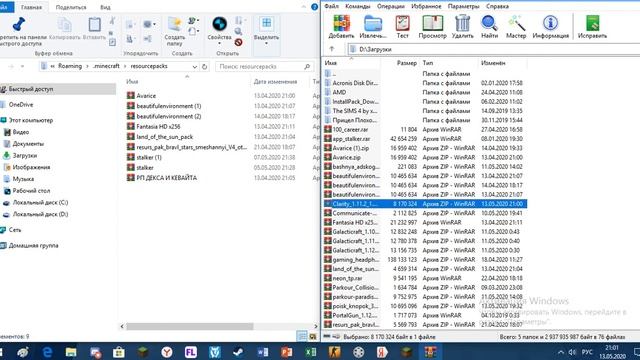Open WinRAR Commands (Команды) menu
Viewport: 640px width, 360px height.
[358, 6]
